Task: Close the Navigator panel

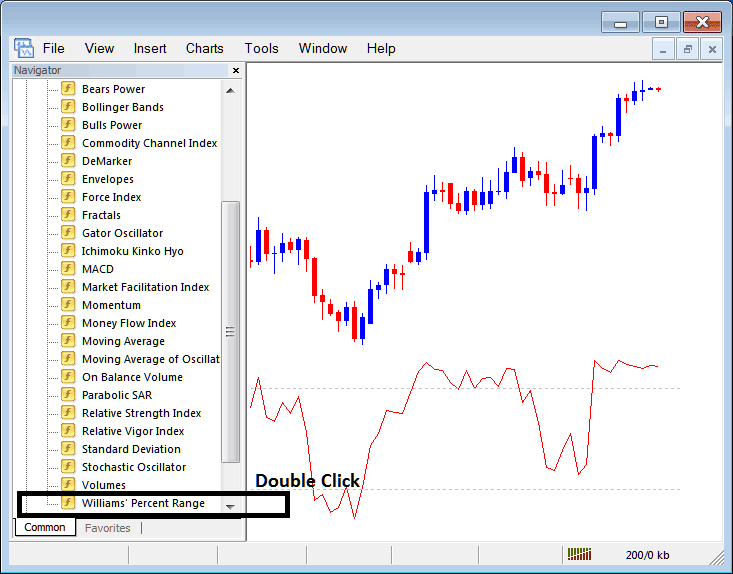Action: pos(236,70)
